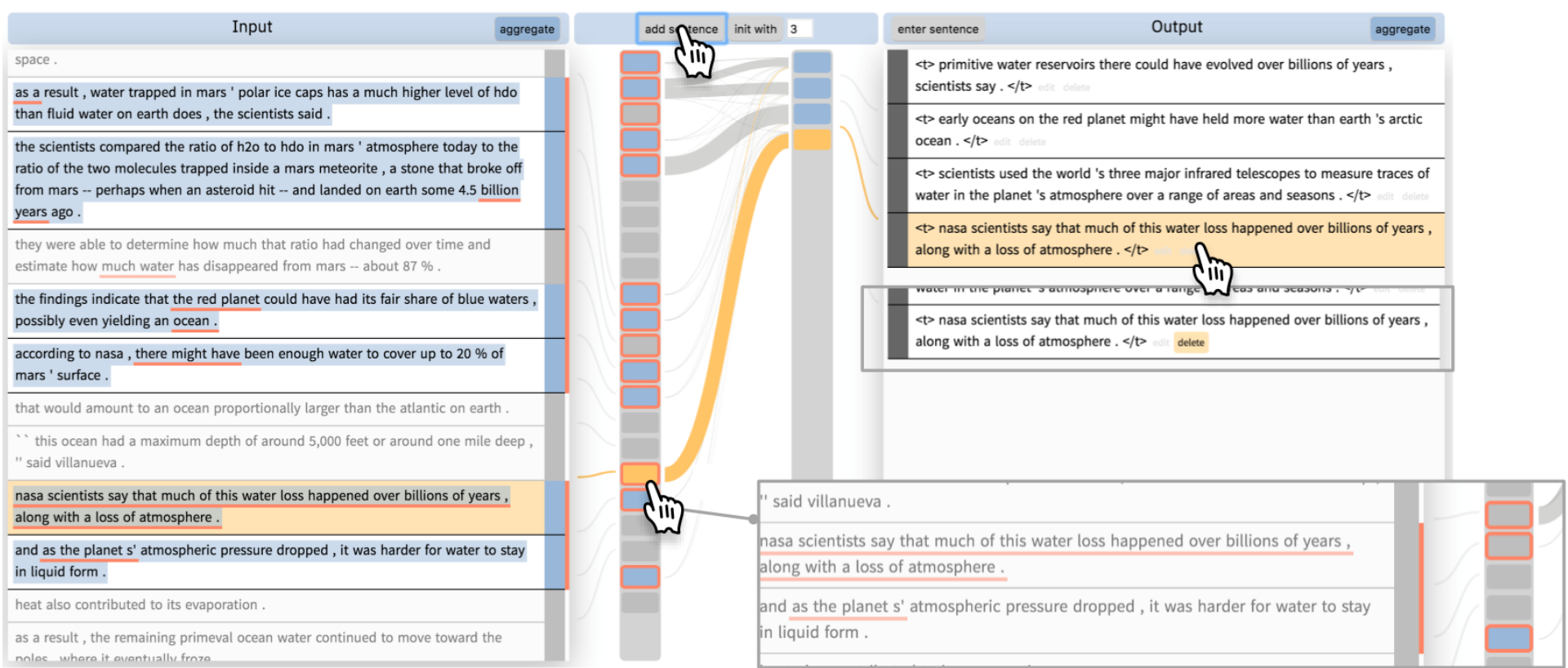Viewport: 1568px width, 668px height.
Task: Click delete link after 'early oceans' output sentence
Action: [x=1032, y=142]
